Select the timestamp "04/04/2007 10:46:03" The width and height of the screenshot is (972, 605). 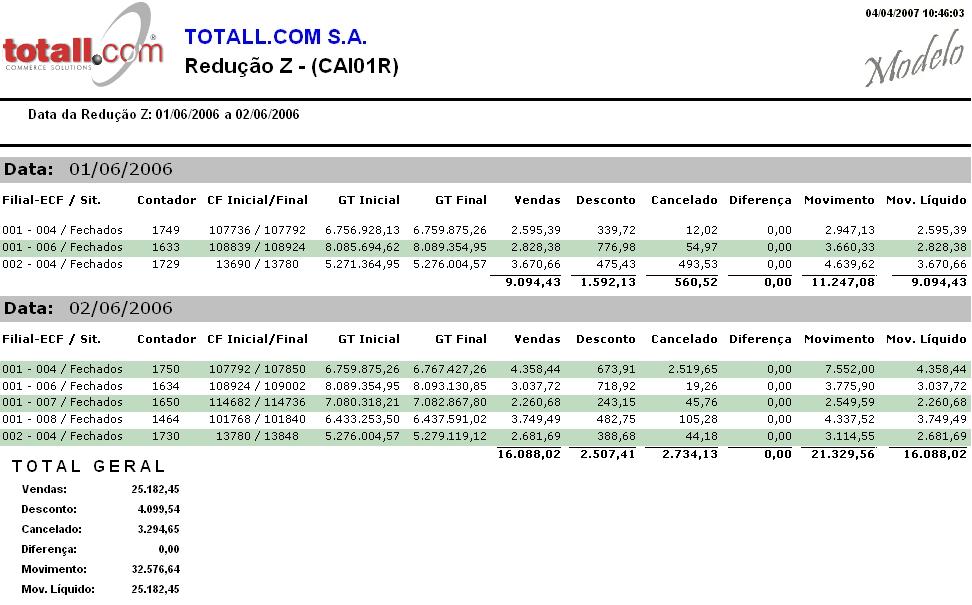pyautogui.click(x=915, y=13)
